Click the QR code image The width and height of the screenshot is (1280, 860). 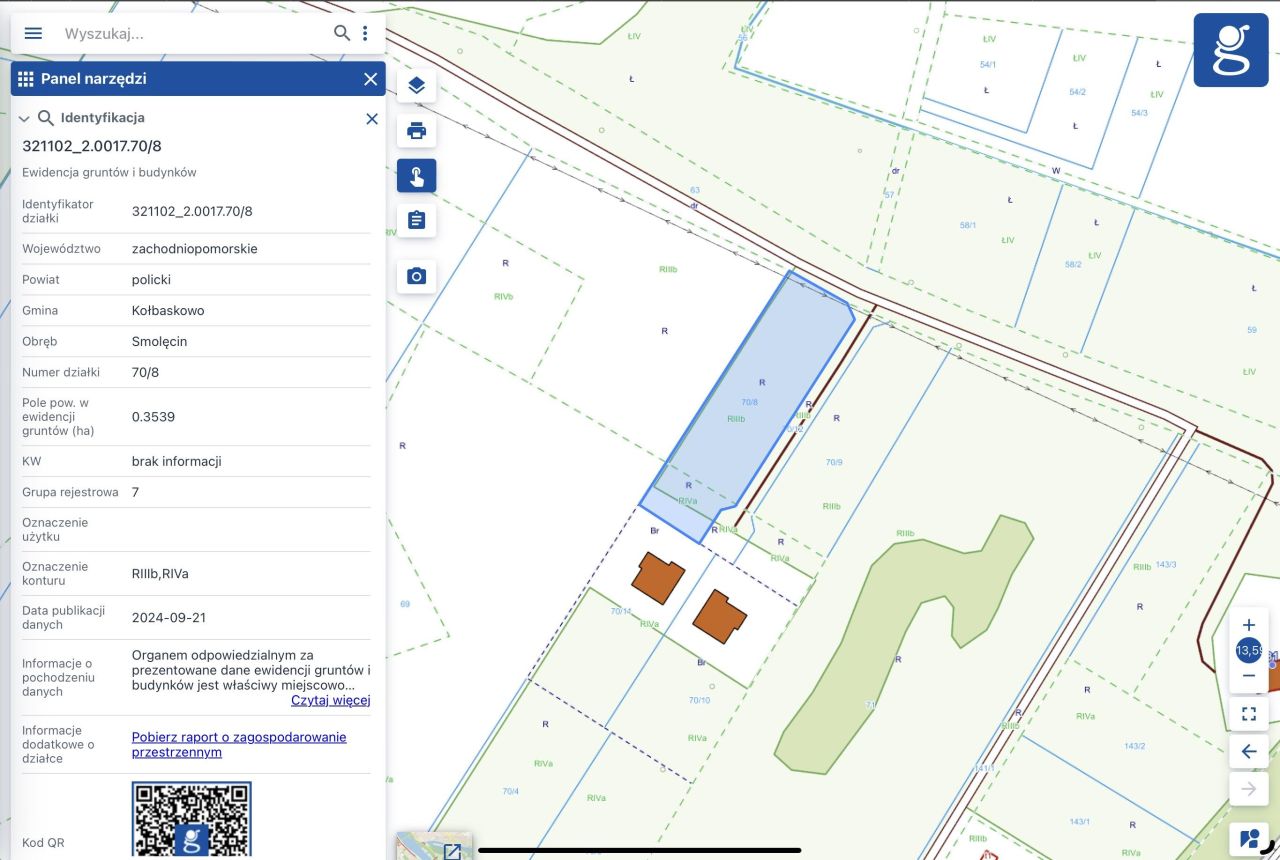191,820
